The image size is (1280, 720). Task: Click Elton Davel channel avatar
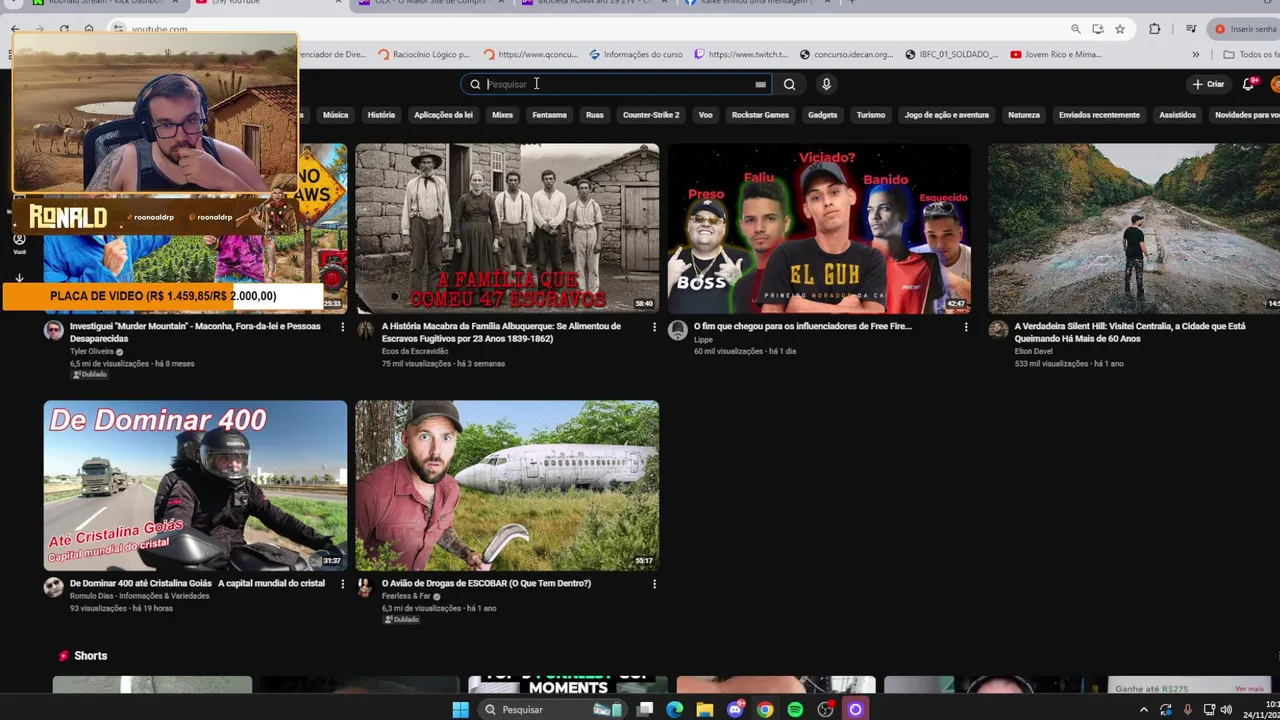pos(998,330)
